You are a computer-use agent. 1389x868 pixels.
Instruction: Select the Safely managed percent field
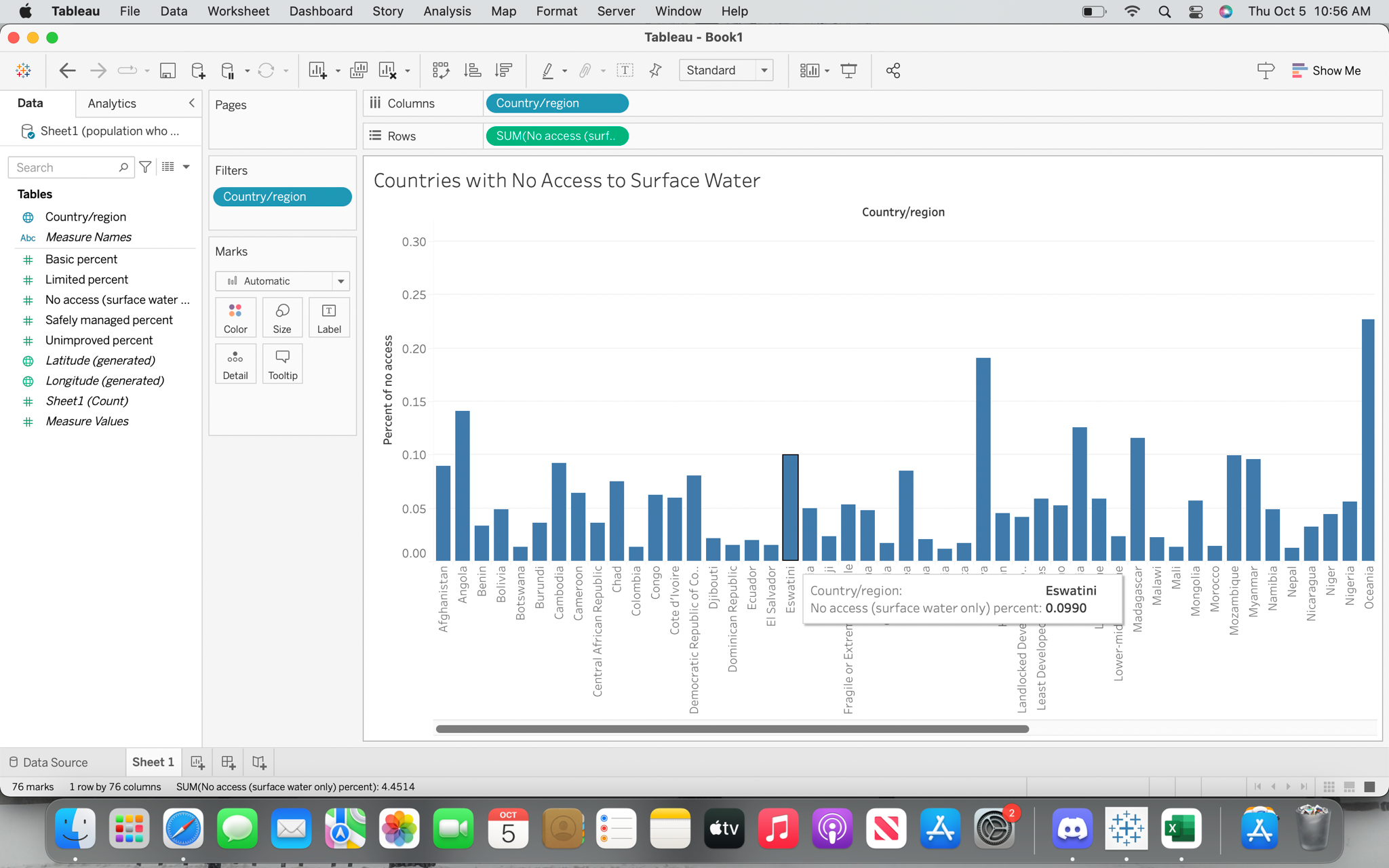[109, 320]
